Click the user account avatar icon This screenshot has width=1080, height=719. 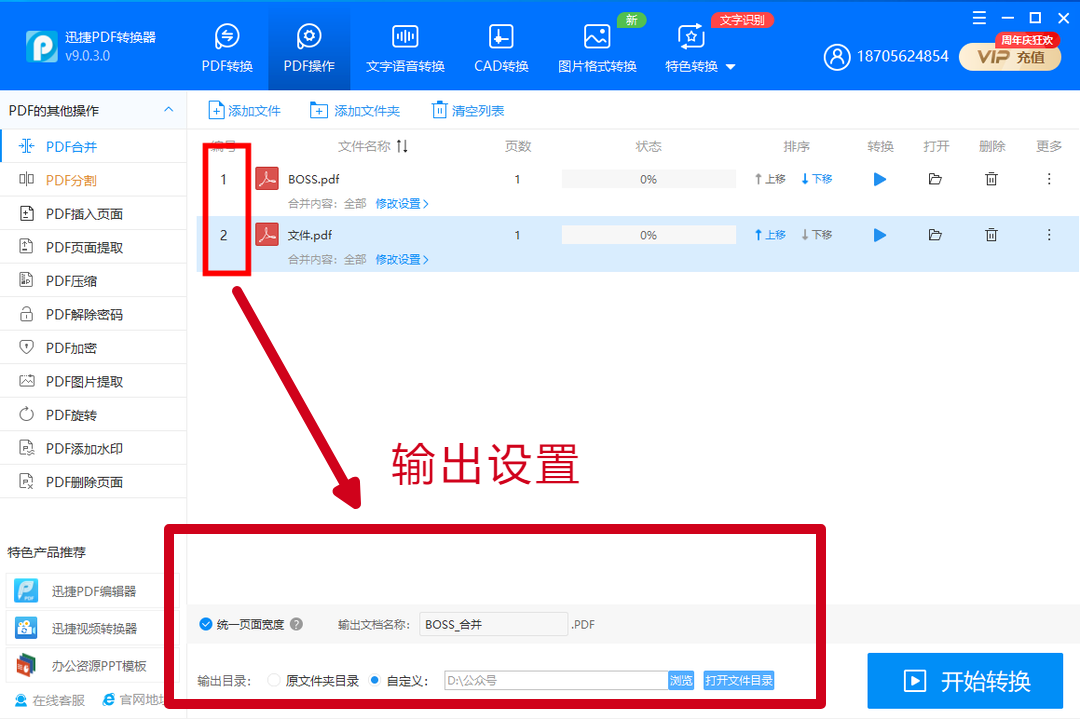[x=836, y=57]
